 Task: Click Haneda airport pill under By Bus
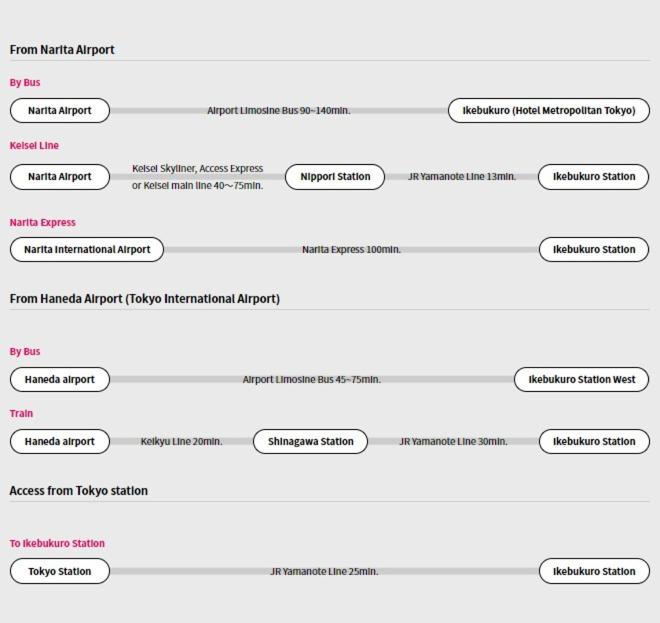(60, 379)
